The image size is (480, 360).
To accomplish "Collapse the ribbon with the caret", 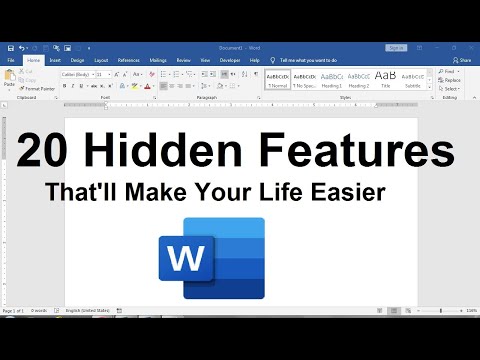I will pos(474,98).
